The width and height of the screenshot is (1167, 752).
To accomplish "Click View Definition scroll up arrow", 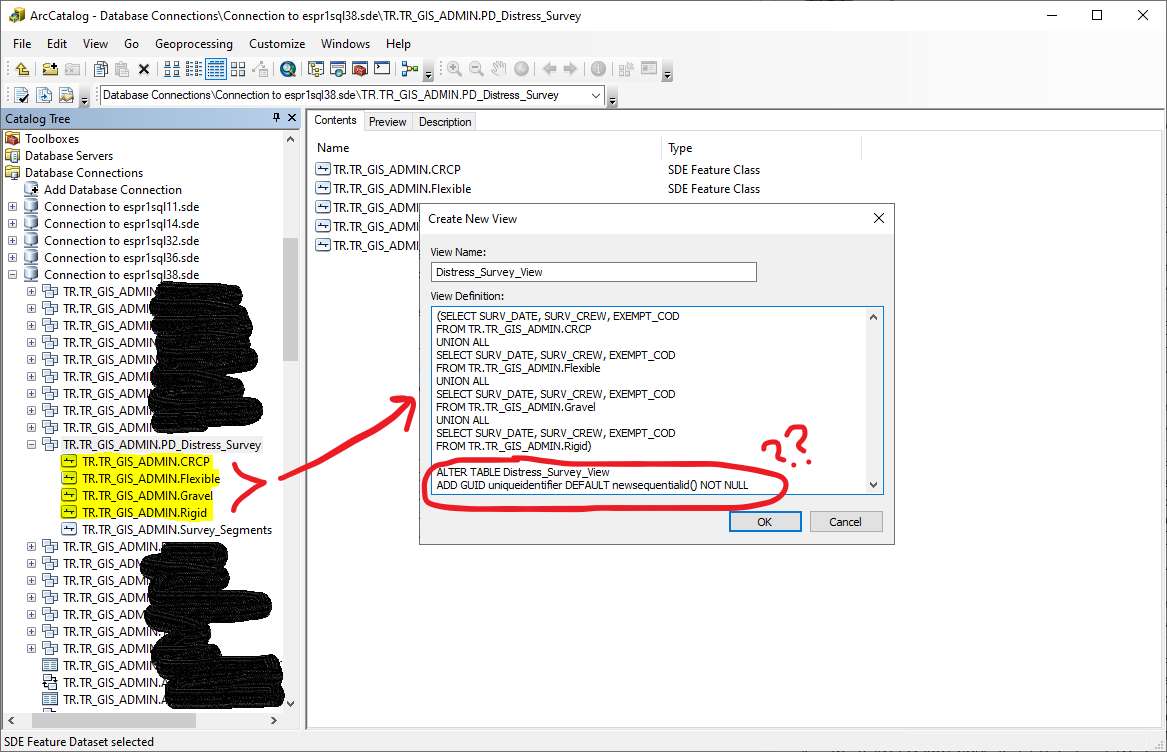I will tap(874, 316).
